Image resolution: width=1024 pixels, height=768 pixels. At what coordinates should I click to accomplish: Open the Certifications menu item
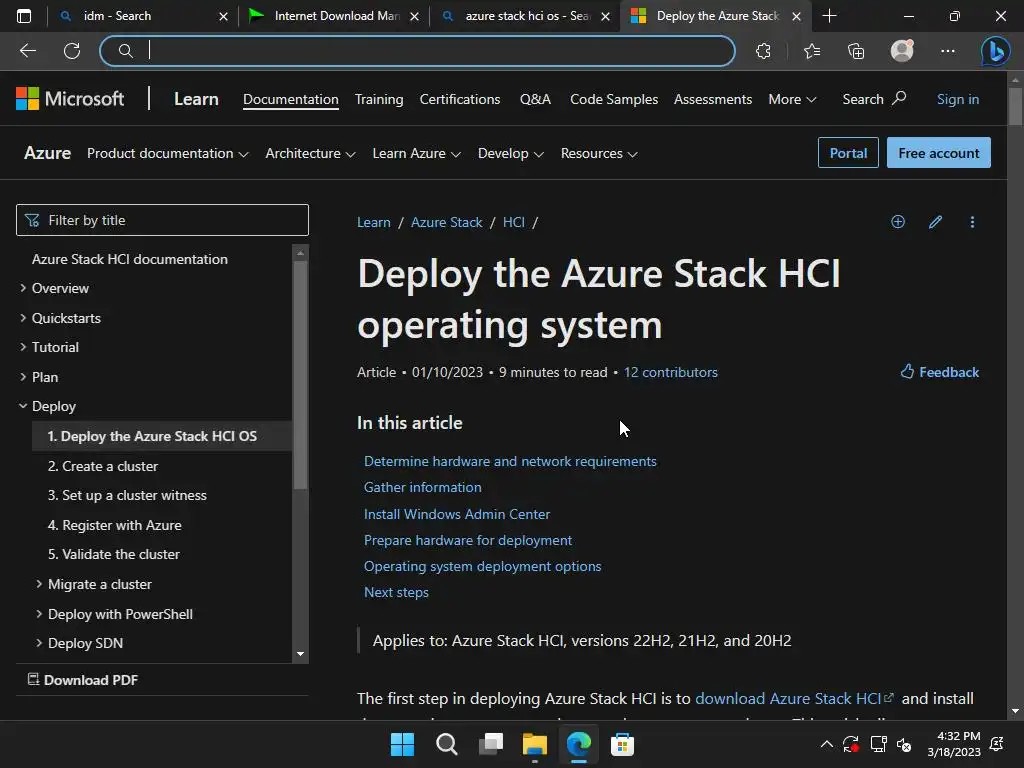[x=460, y=99]
